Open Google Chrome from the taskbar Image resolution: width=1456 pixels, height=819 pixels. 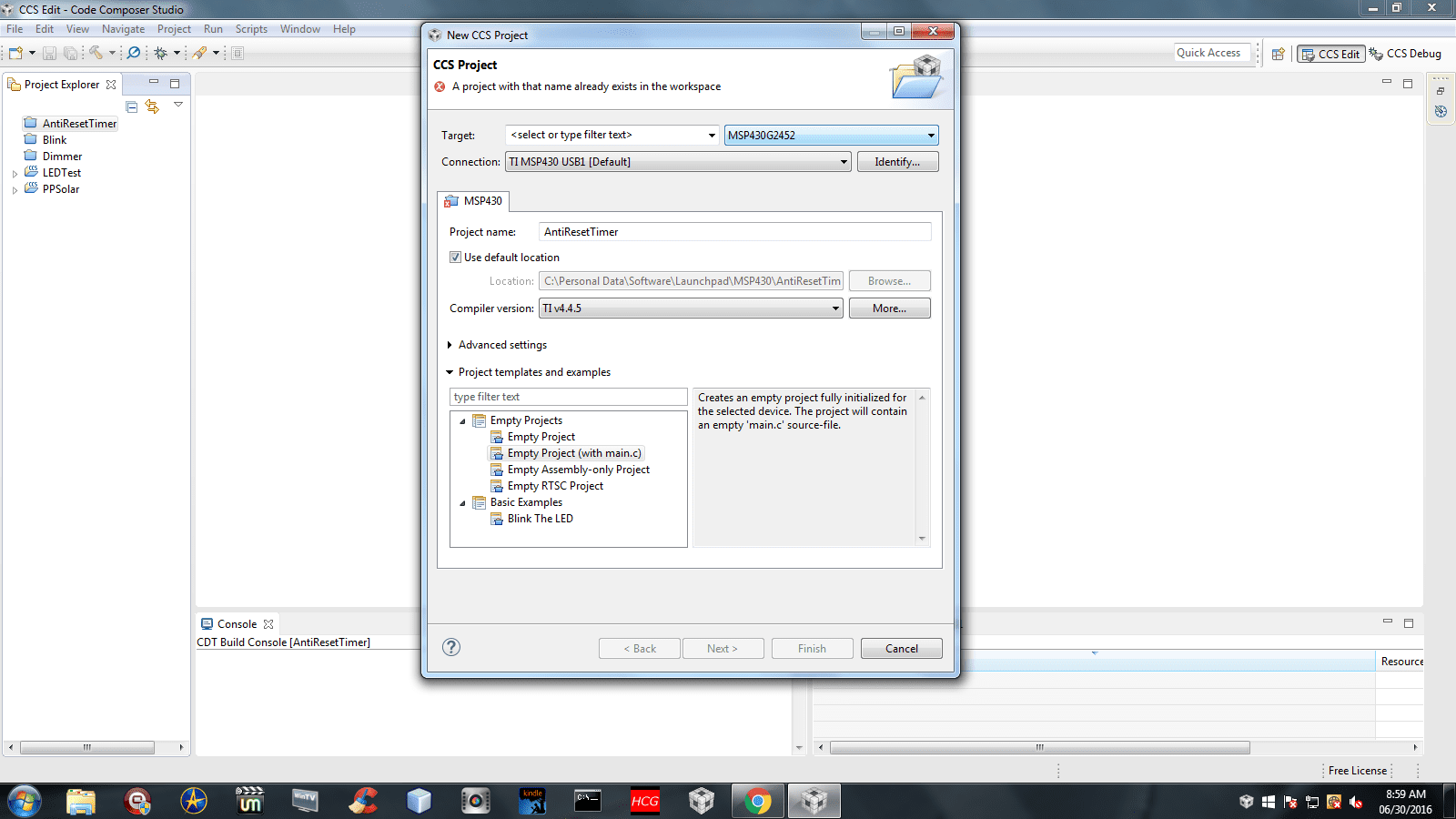pyautogui.click(x=757, y=801)
